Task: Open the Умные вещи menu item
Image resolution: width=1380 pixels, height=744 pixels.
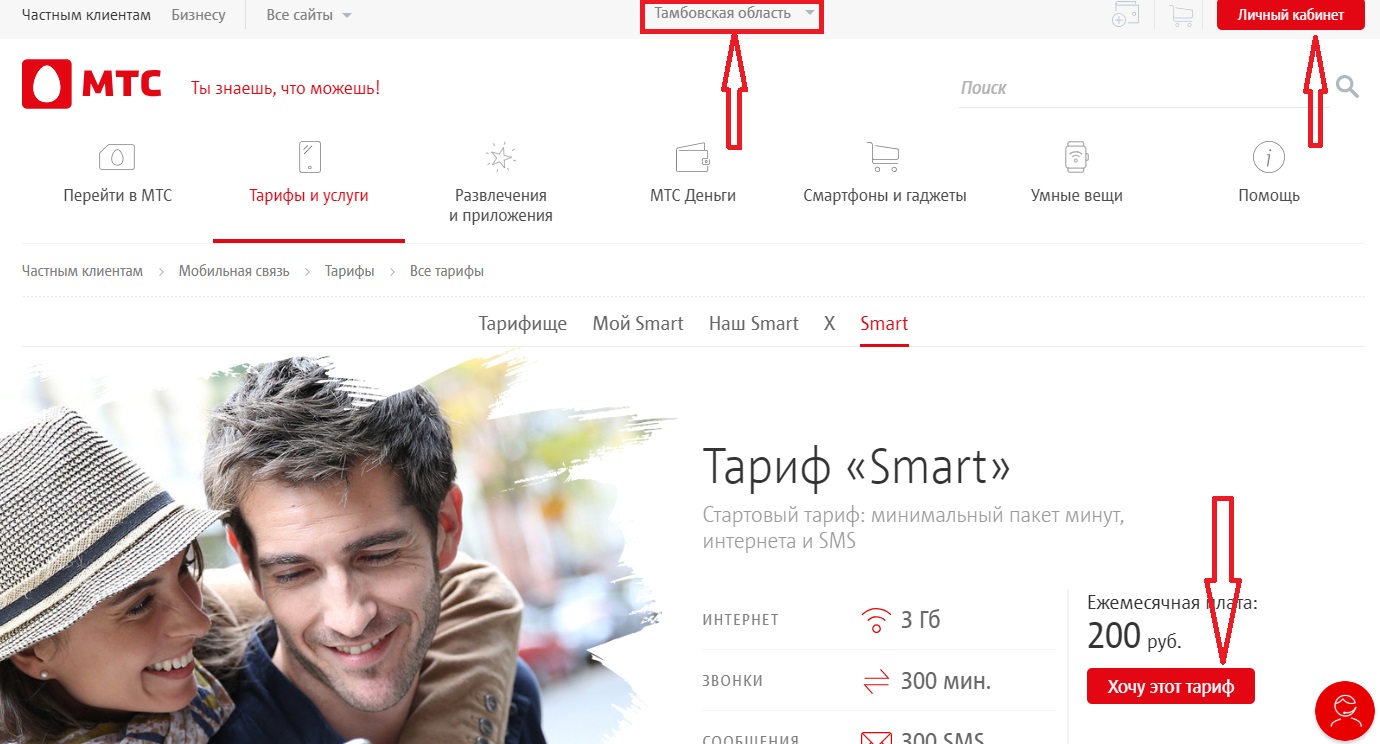Action: point(1077,196)
